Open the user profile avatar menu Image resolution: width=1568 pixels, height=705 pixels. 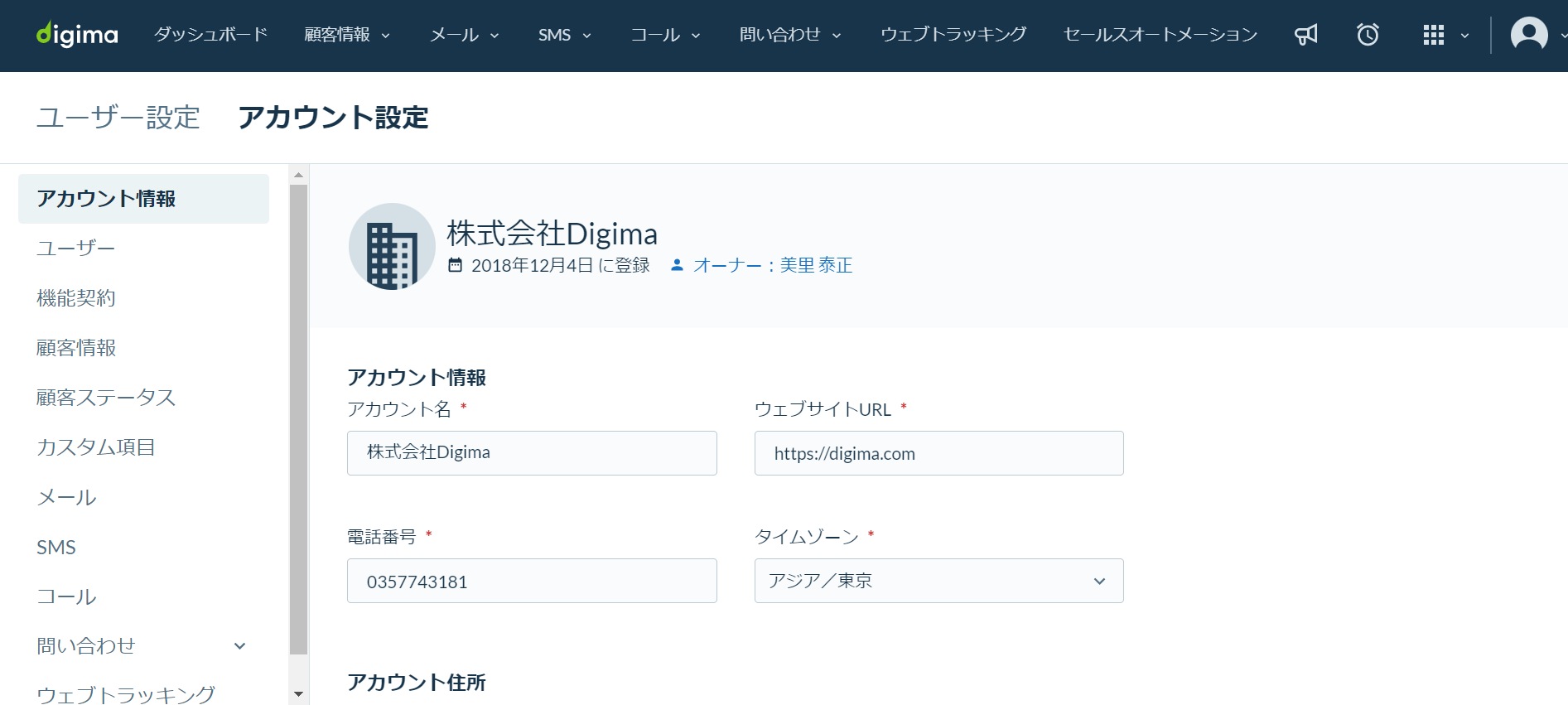[1529, 35]
